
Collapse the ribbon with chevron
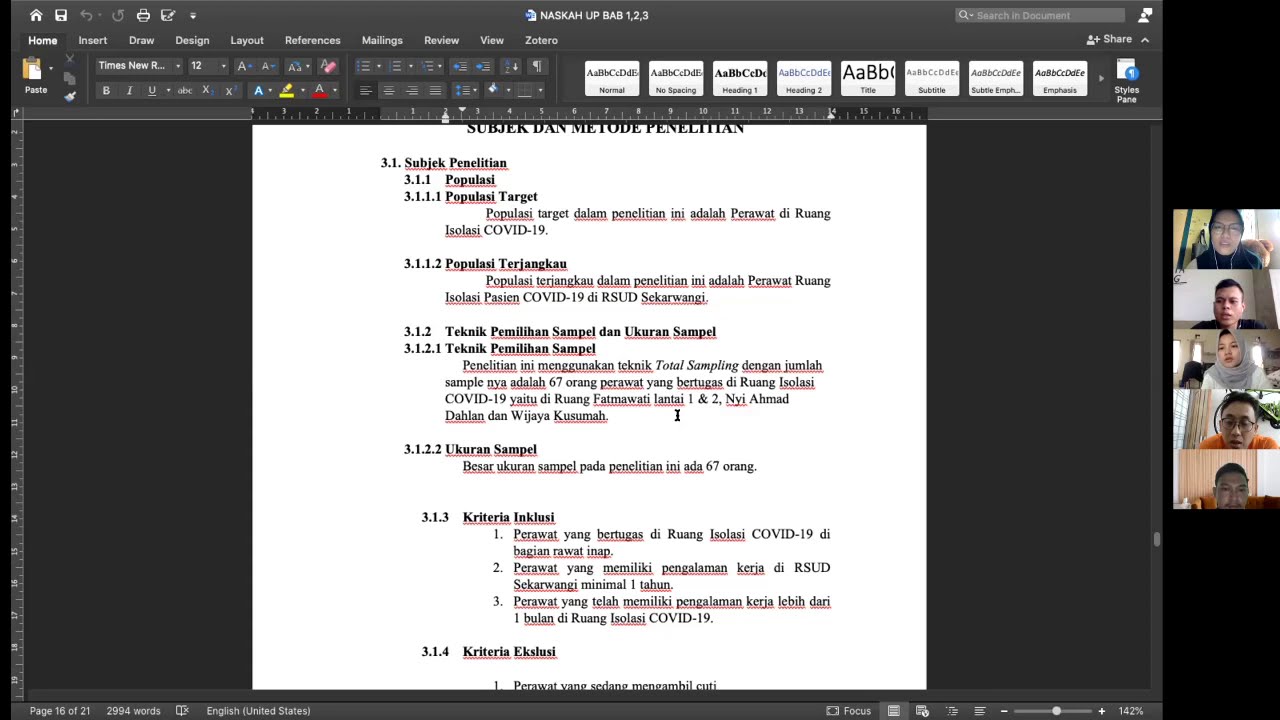tap(1145, 40)
